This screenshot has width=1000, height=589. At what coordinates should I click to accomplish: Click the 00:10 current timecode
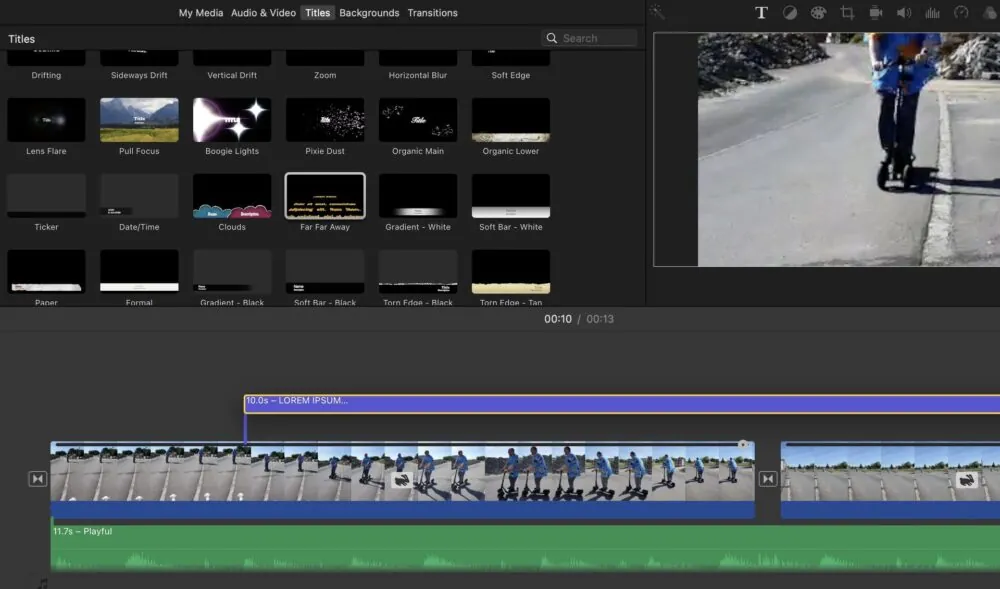tap(558, 319)
